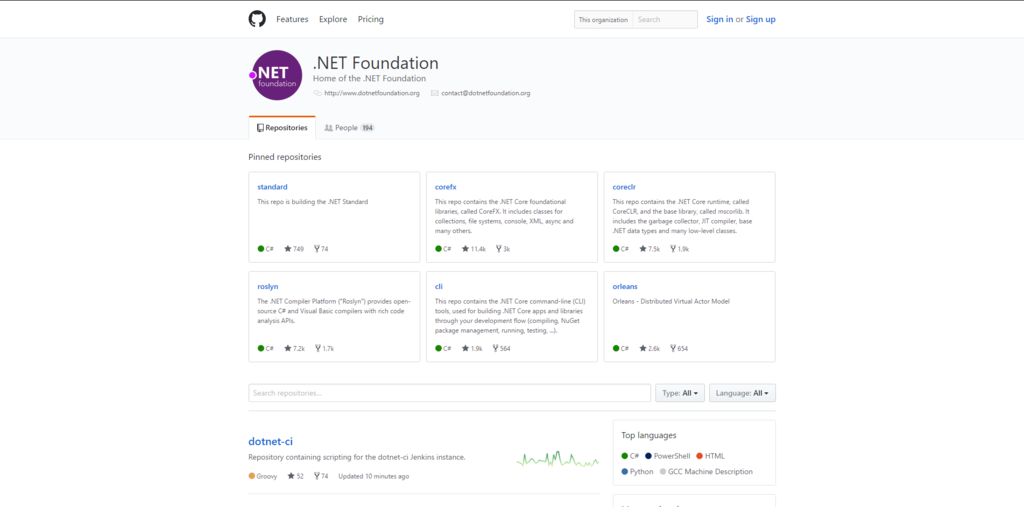Click the green C# color dot in Top languages
Viewport: 1024px width, 507px height.
point(625,456)
